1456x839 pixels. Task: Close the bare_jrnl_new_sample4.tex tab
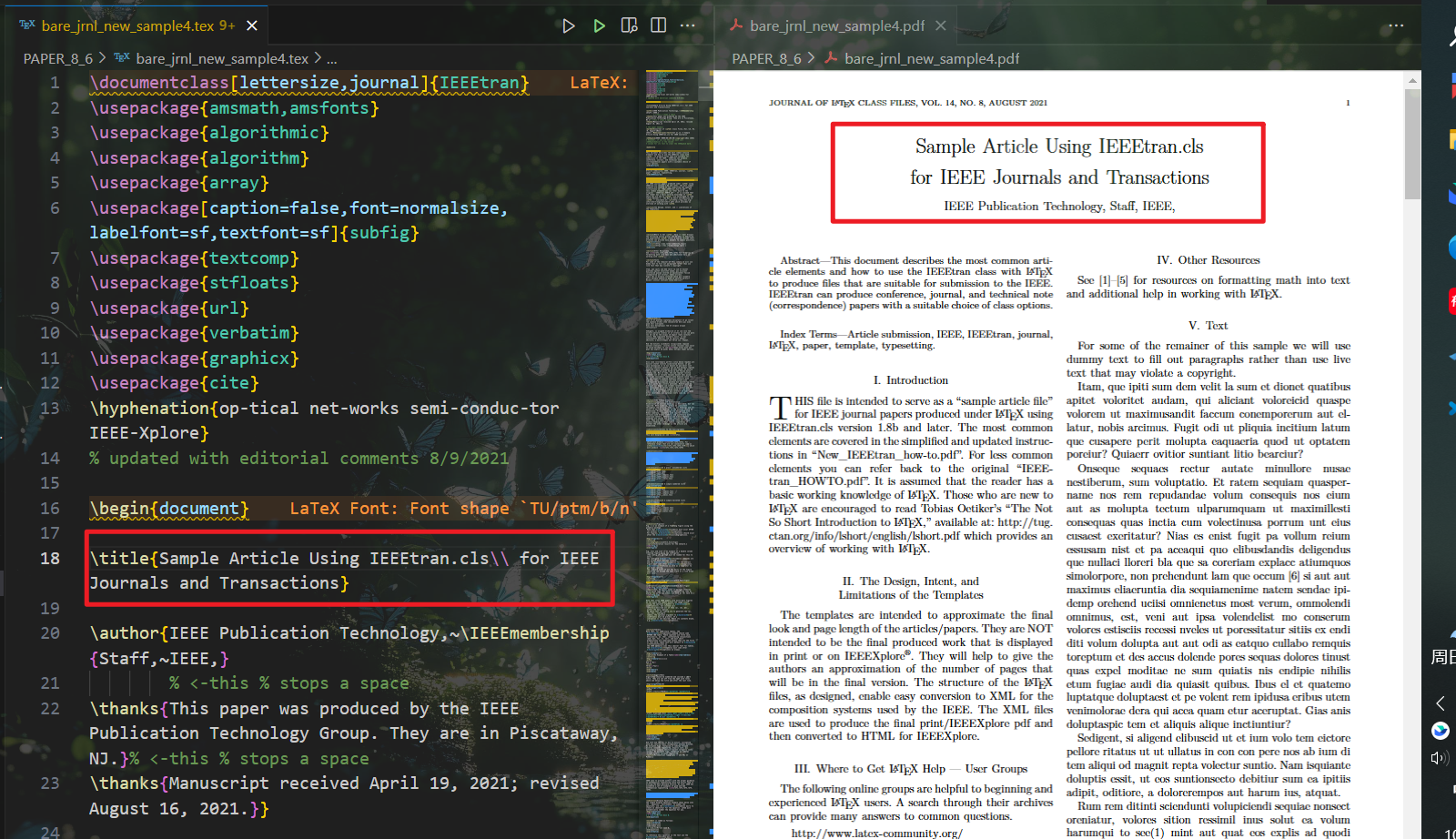(252, 25)
